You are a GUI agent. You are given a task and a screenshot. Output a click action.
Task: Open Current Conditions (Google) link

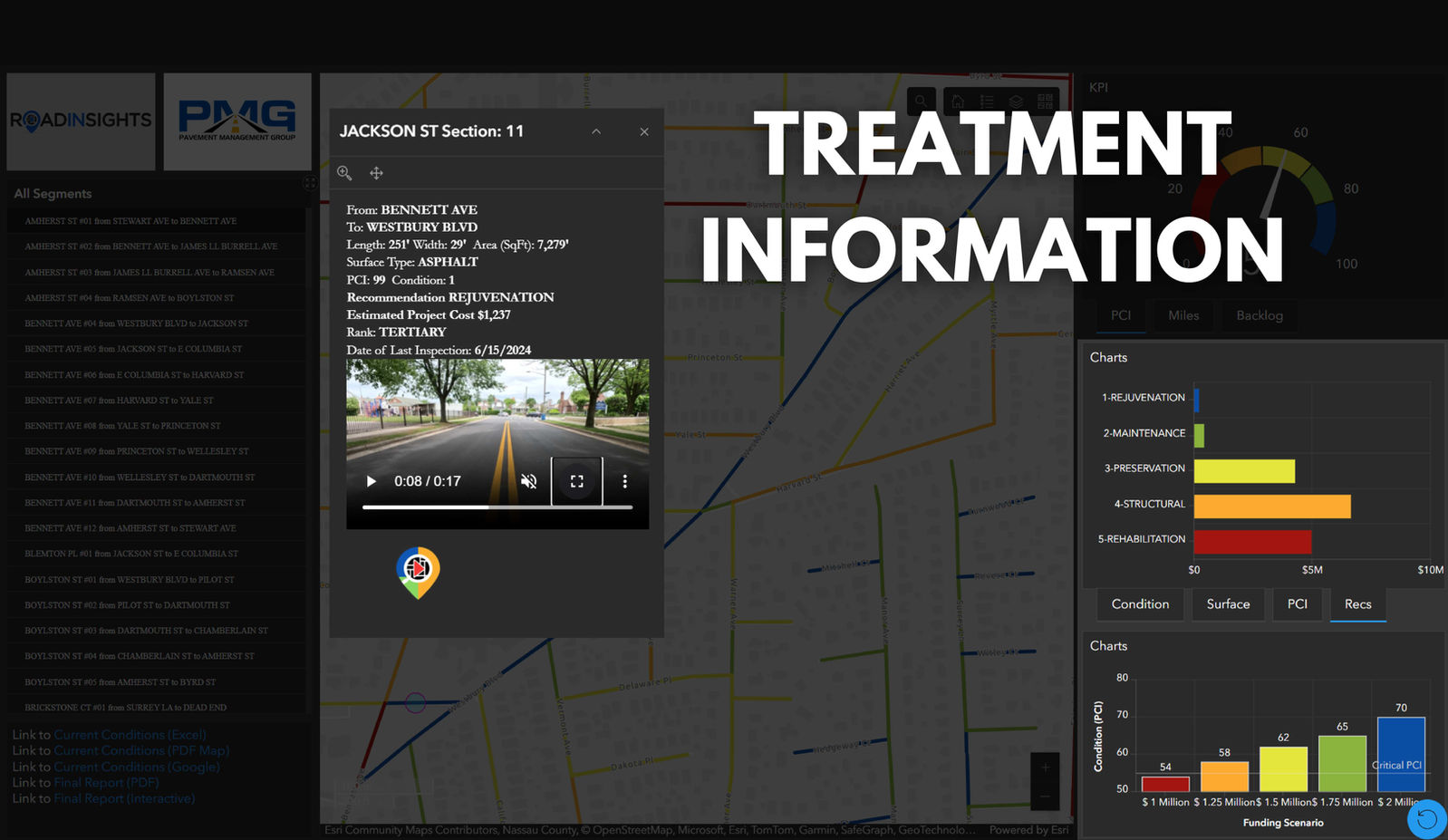click(137, 767)
